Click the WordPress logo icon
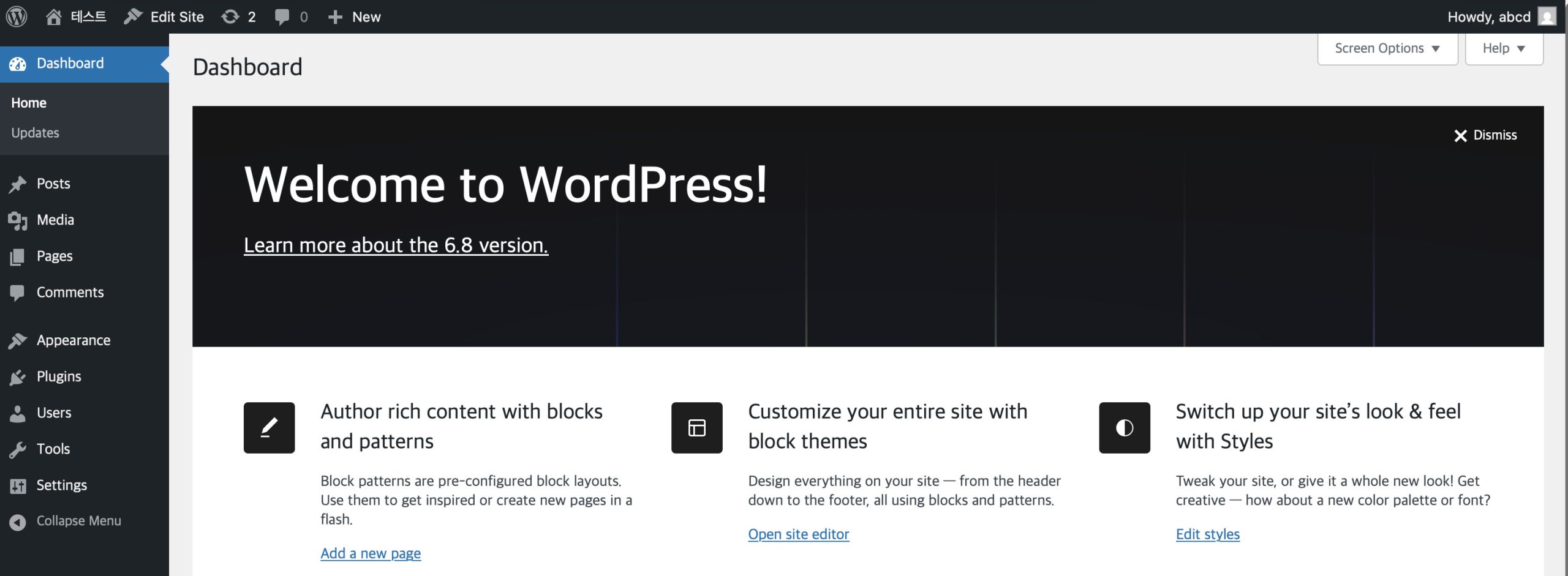 [x=17, y=17]
